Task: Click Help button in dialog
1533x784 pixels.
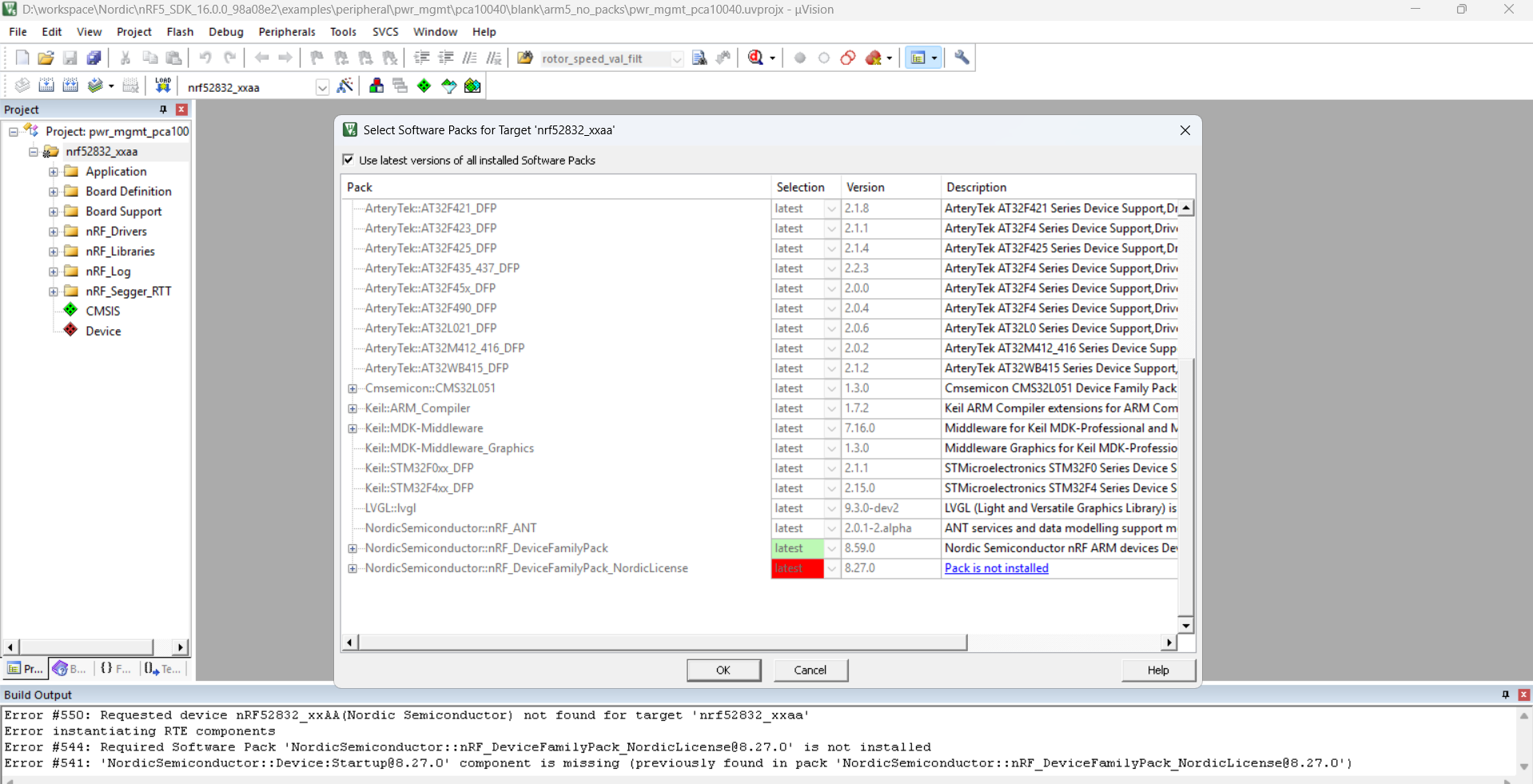Action: tap(1158, 670)
